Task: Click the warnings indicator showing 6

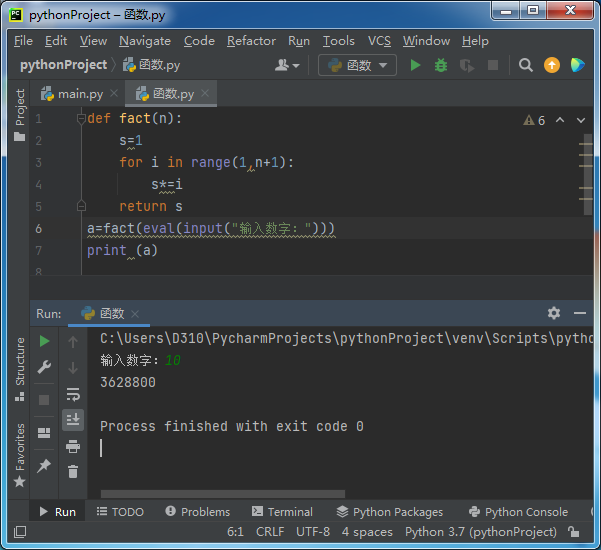Action: (x=534, y=120)
